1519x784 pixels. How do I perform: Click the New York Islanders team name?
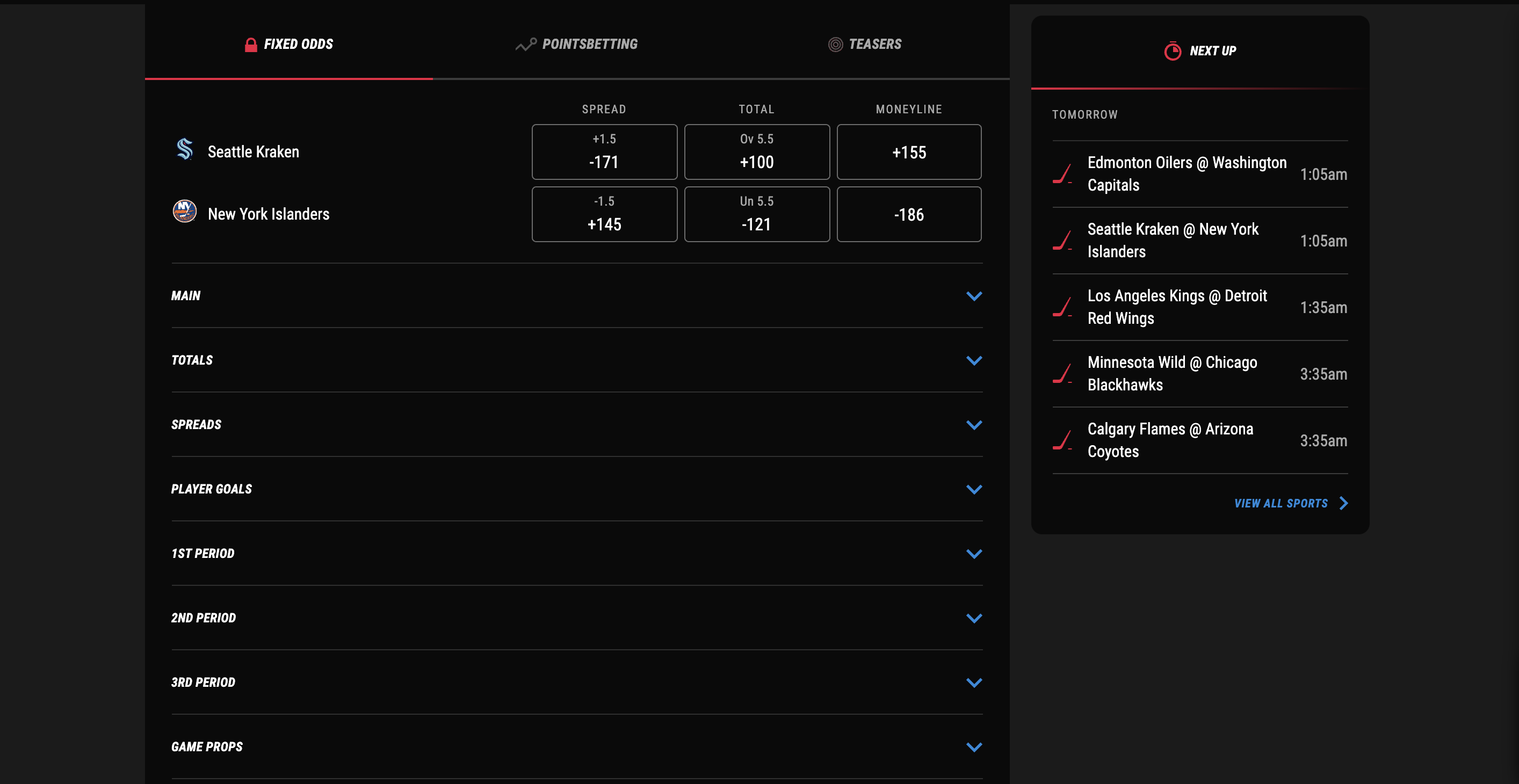269,214
